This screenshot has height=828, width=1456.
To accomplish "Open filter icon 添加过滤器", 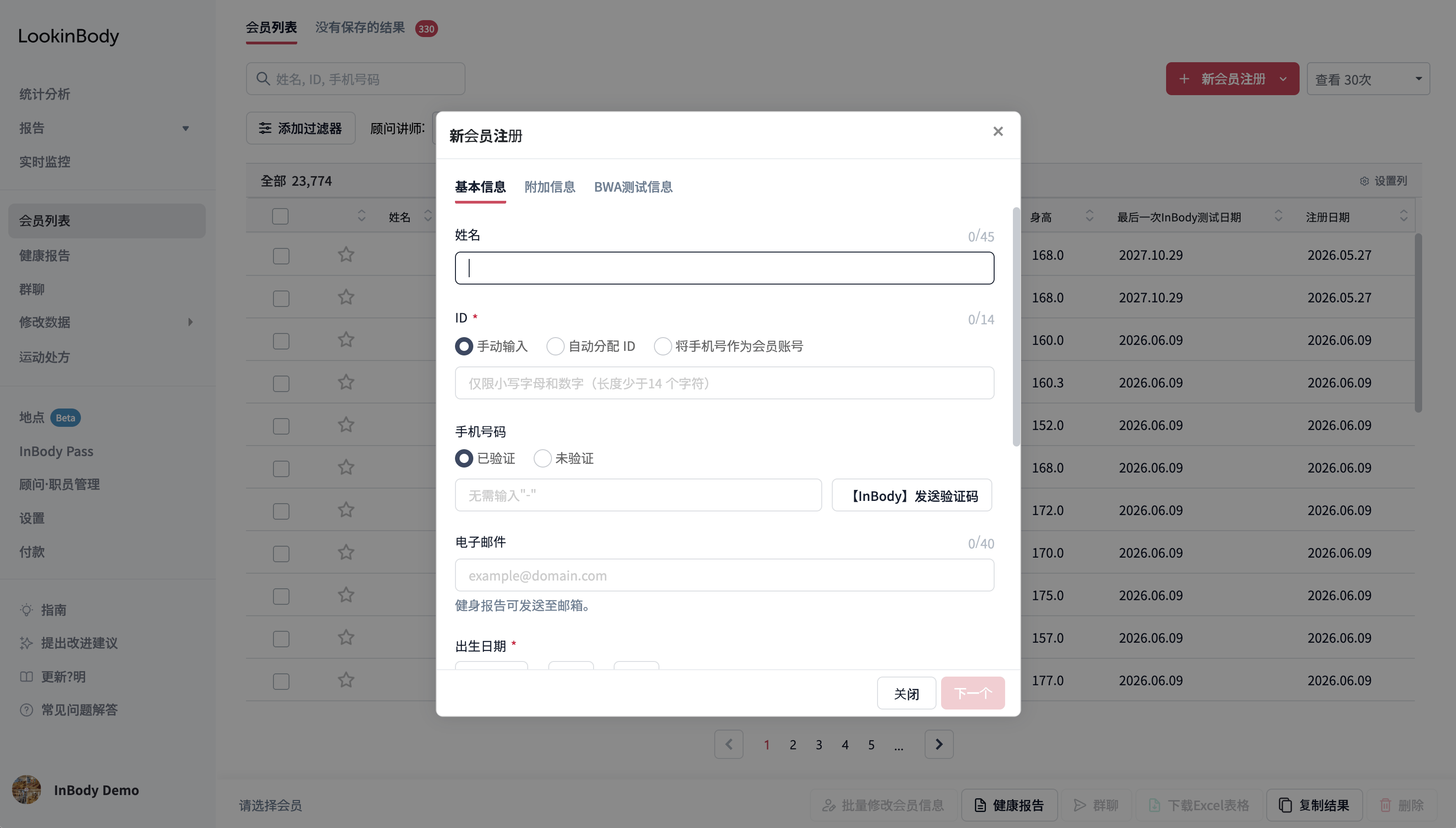I will 265,128.
